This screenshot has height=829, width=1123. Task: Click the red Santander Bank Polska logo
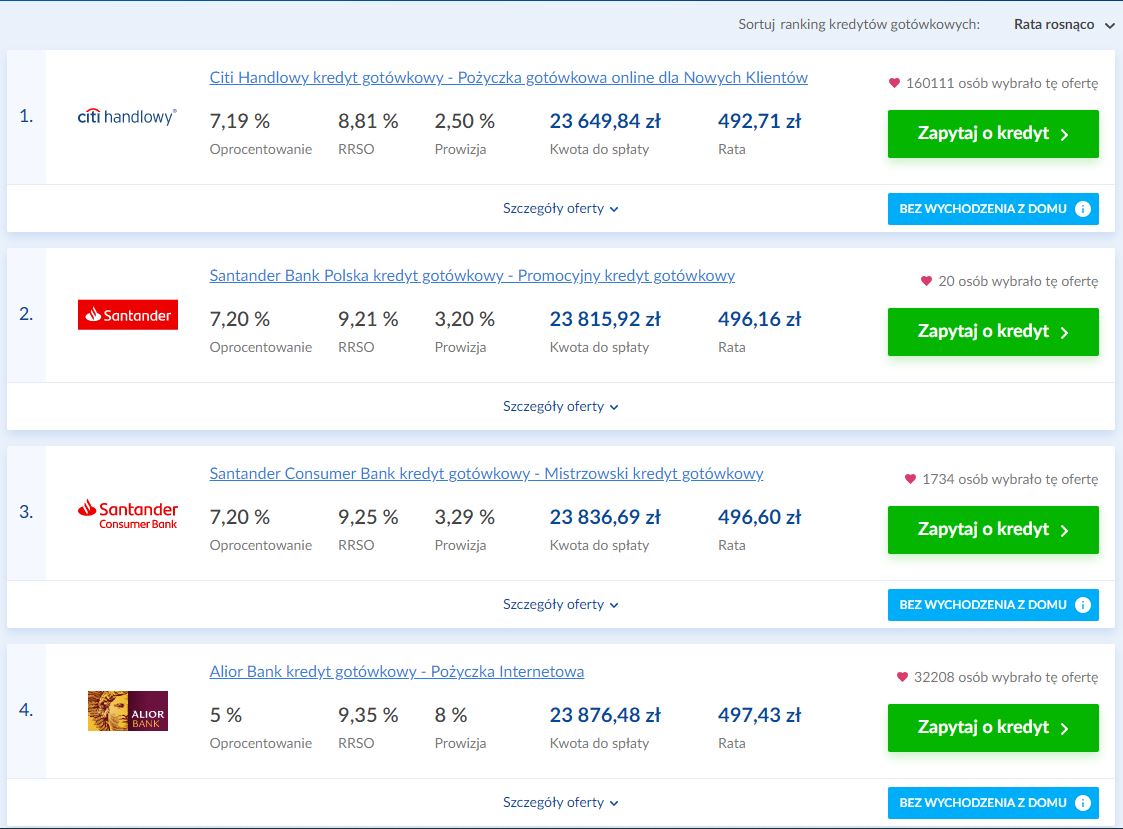(x=127, y=315)
